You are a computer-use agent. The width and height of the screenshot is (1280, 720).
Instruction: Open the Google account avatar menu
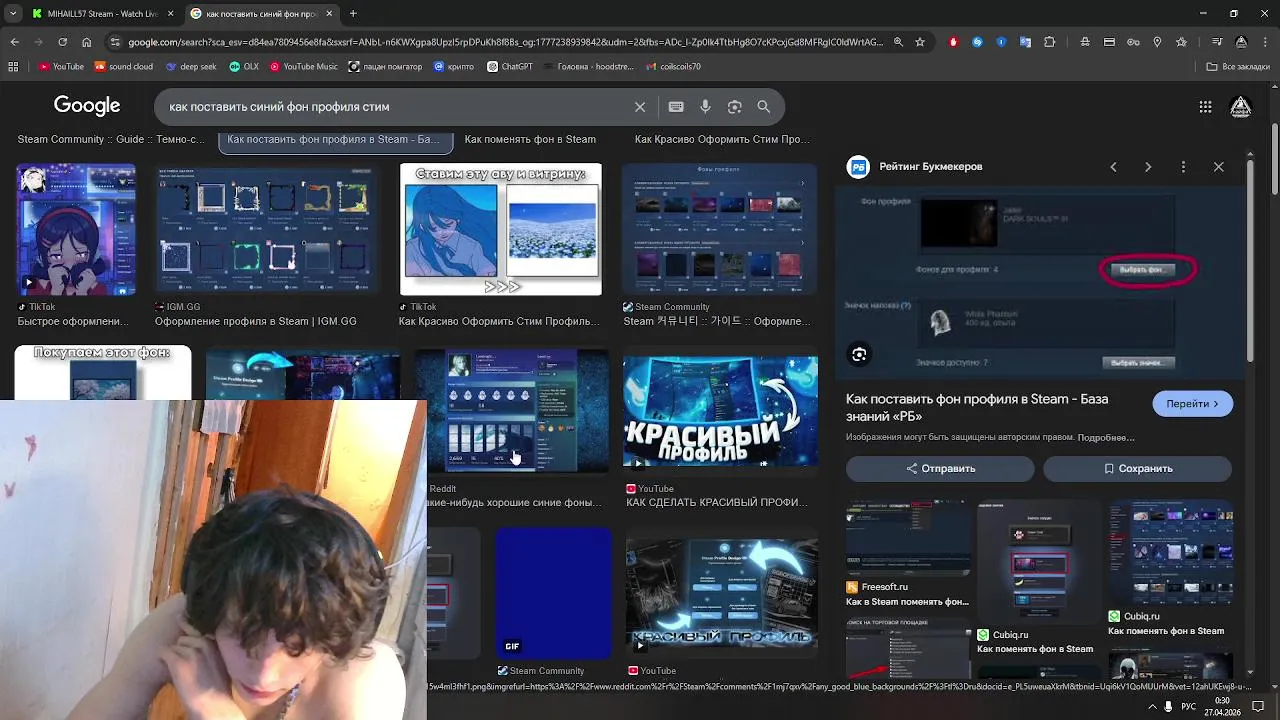pyautogui.click(x=1241, y=107)
